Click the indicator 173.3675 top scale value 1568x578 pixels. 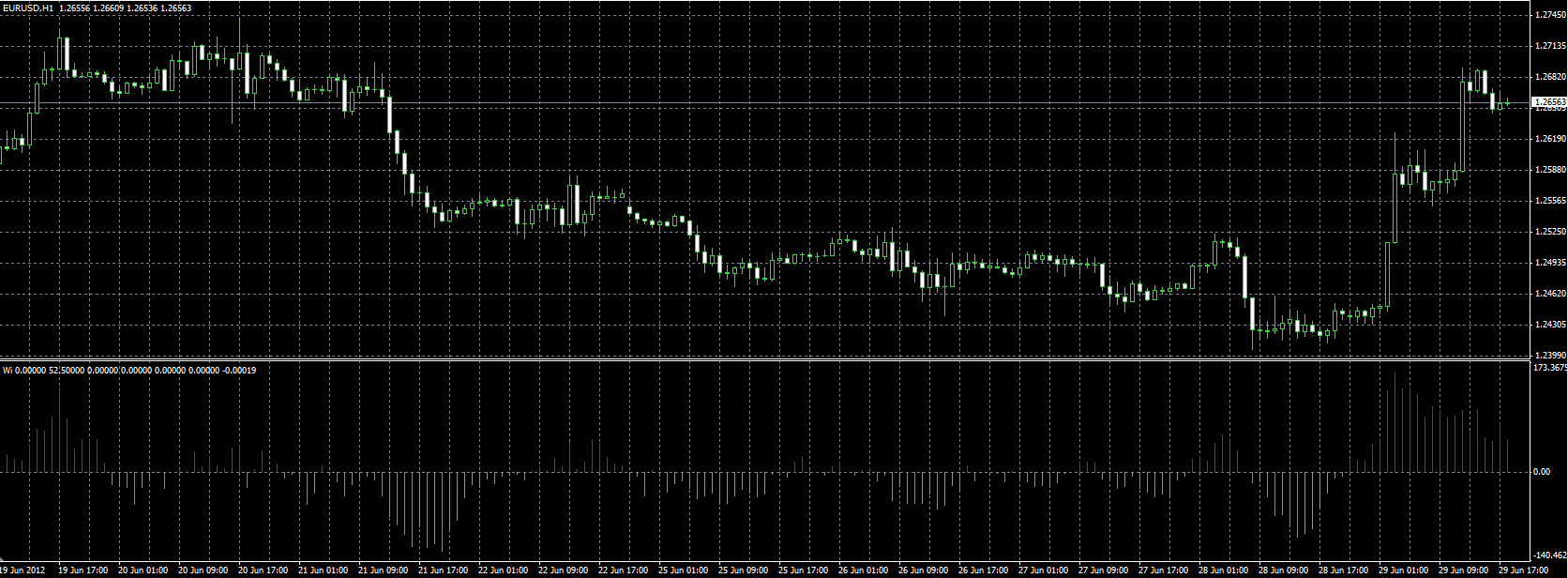click(x=1549, y=368)
